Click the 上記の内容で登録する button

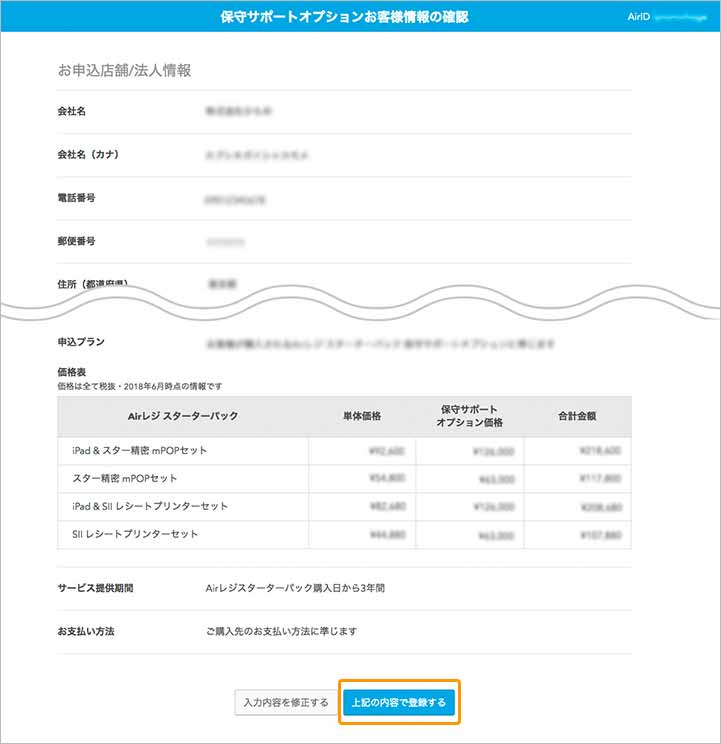[399, 703]
